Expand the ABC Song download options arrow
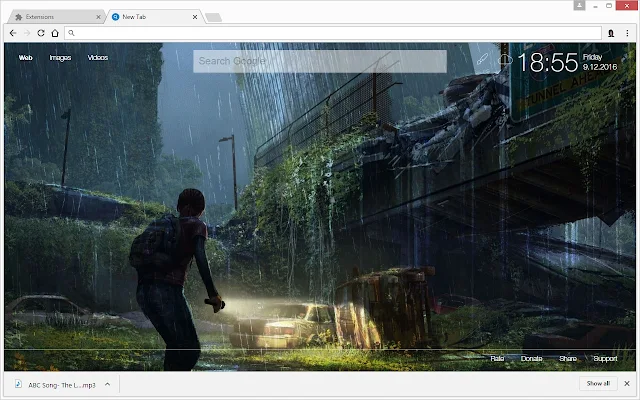 (107, 384)
